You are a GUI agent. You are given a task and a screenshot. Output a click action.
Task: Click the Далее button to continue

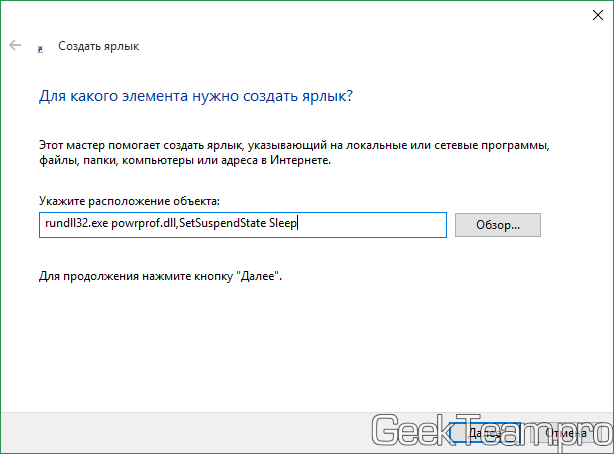click(x=484, y=433)
